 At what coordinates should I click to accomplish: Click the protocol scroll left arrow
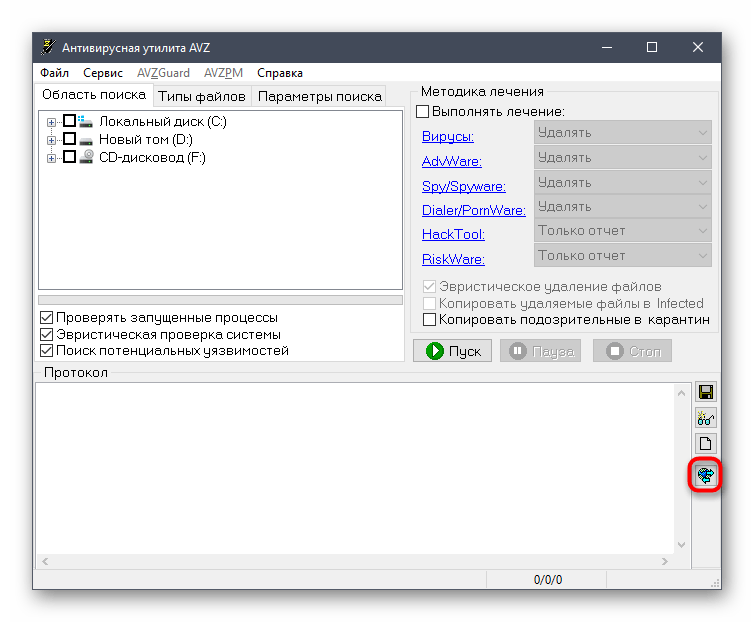coord(45,561)
